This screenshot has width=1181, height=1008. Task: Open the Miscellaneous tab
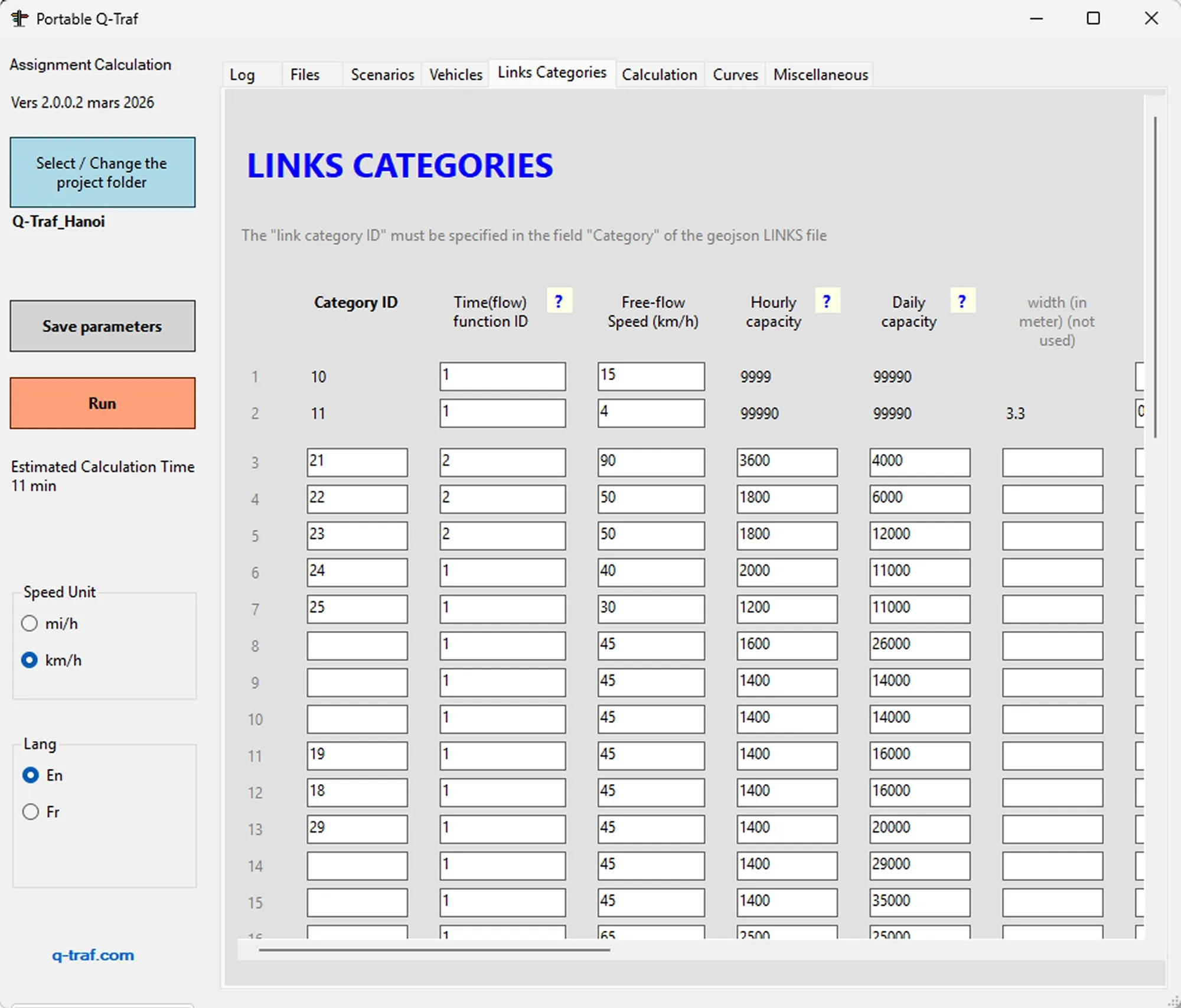click(820, 74)
